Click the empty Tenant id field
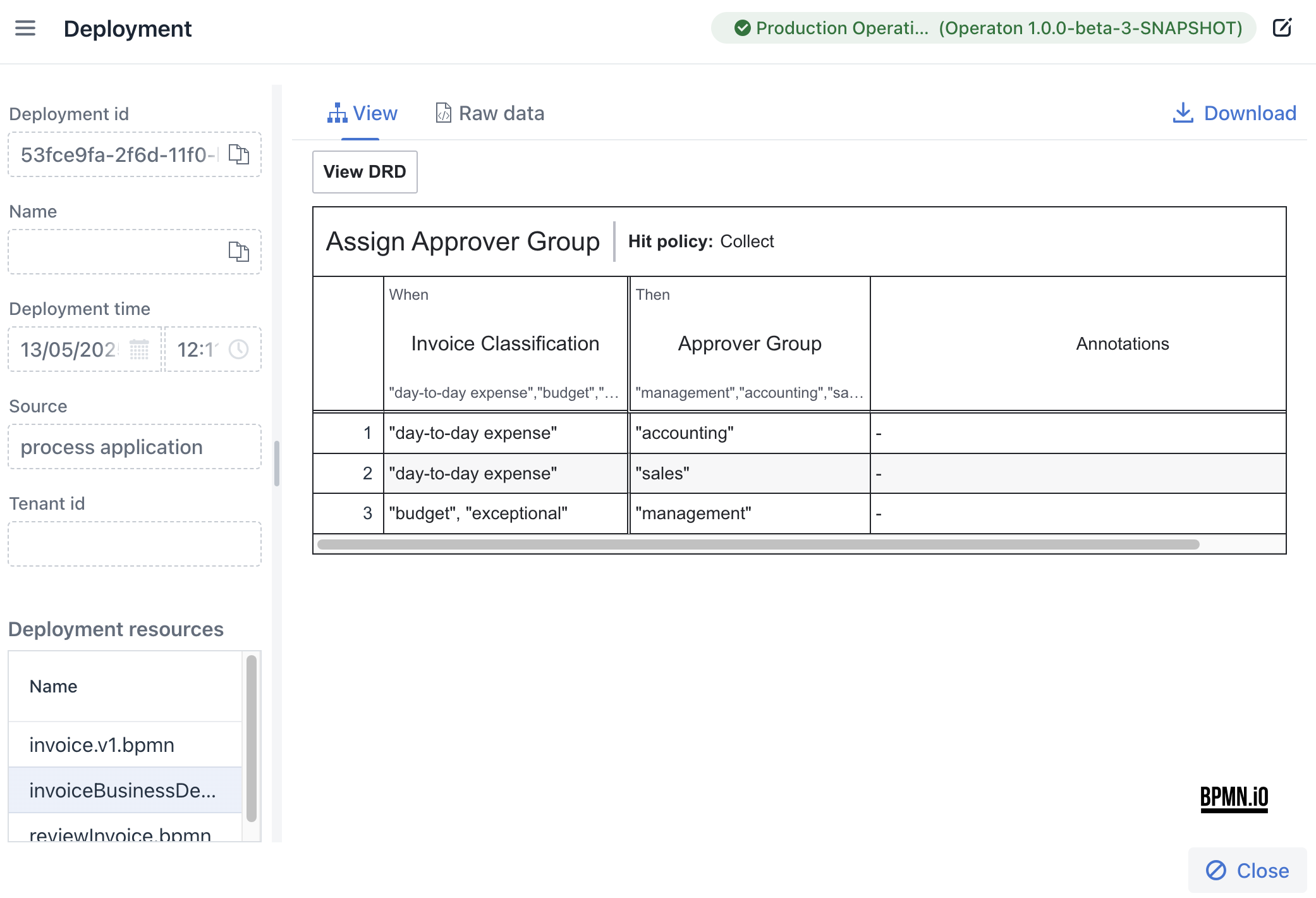The image size is (1316, 898). [x=135, y=544]
